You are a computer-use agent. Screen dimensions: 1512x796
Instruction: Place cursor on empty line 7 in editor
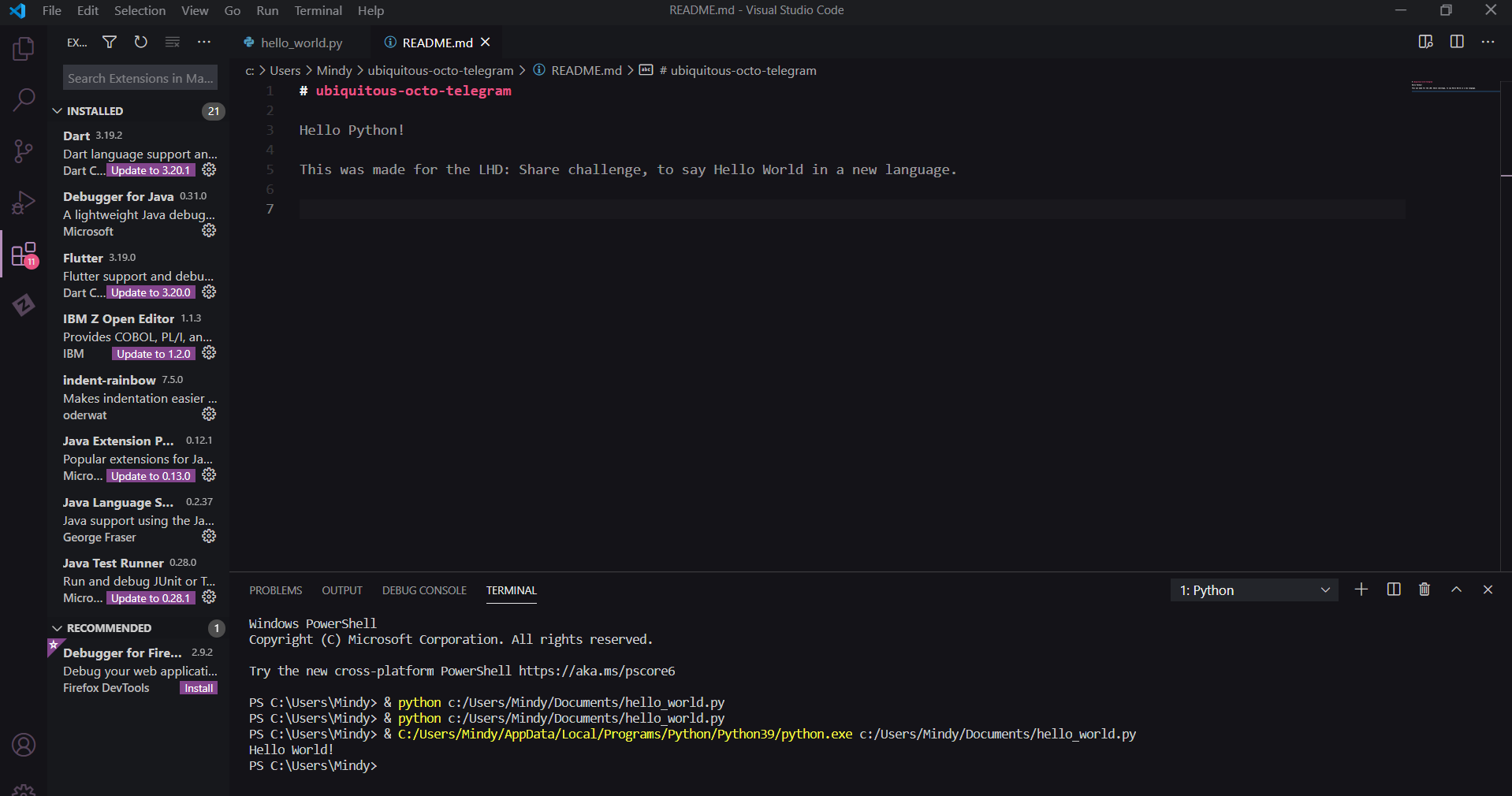[851, 209]
